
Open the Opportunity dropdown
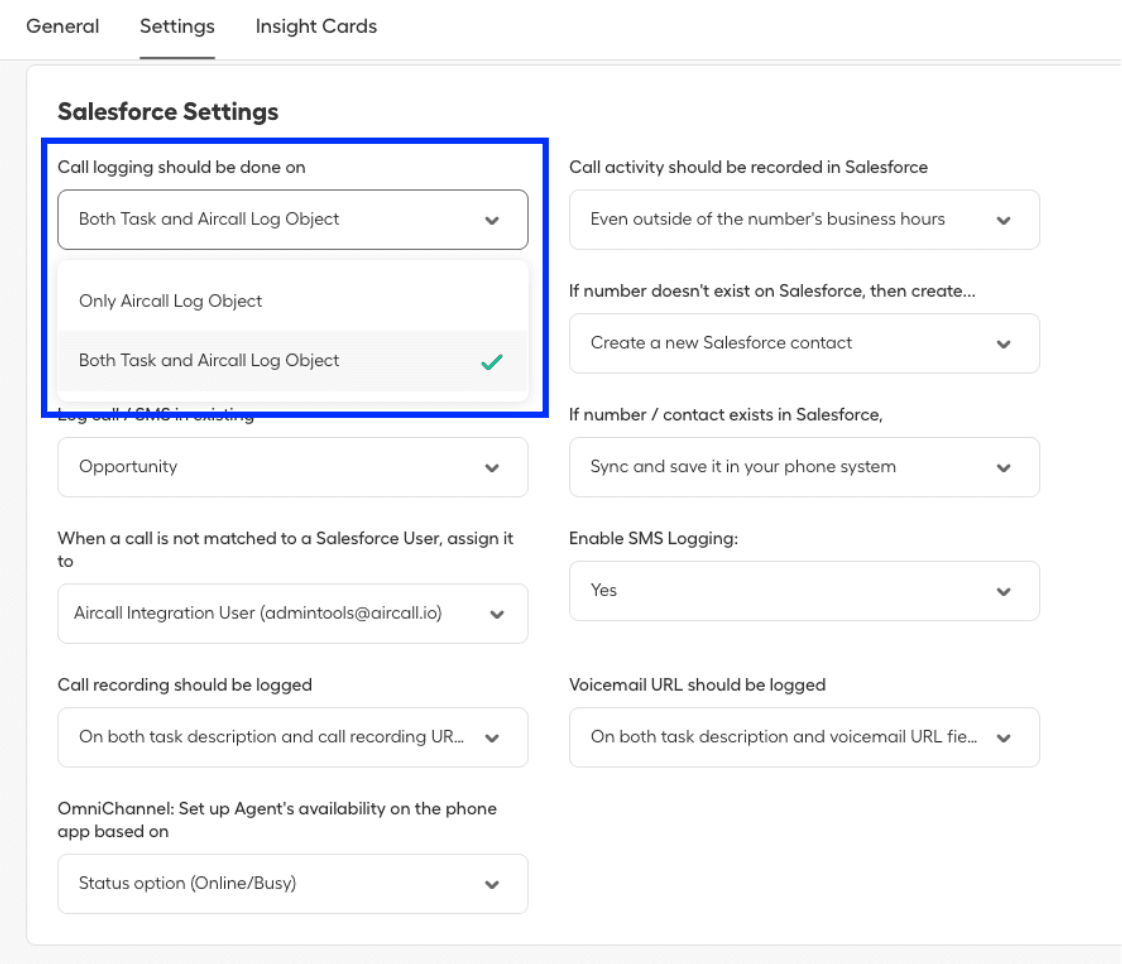292,467
